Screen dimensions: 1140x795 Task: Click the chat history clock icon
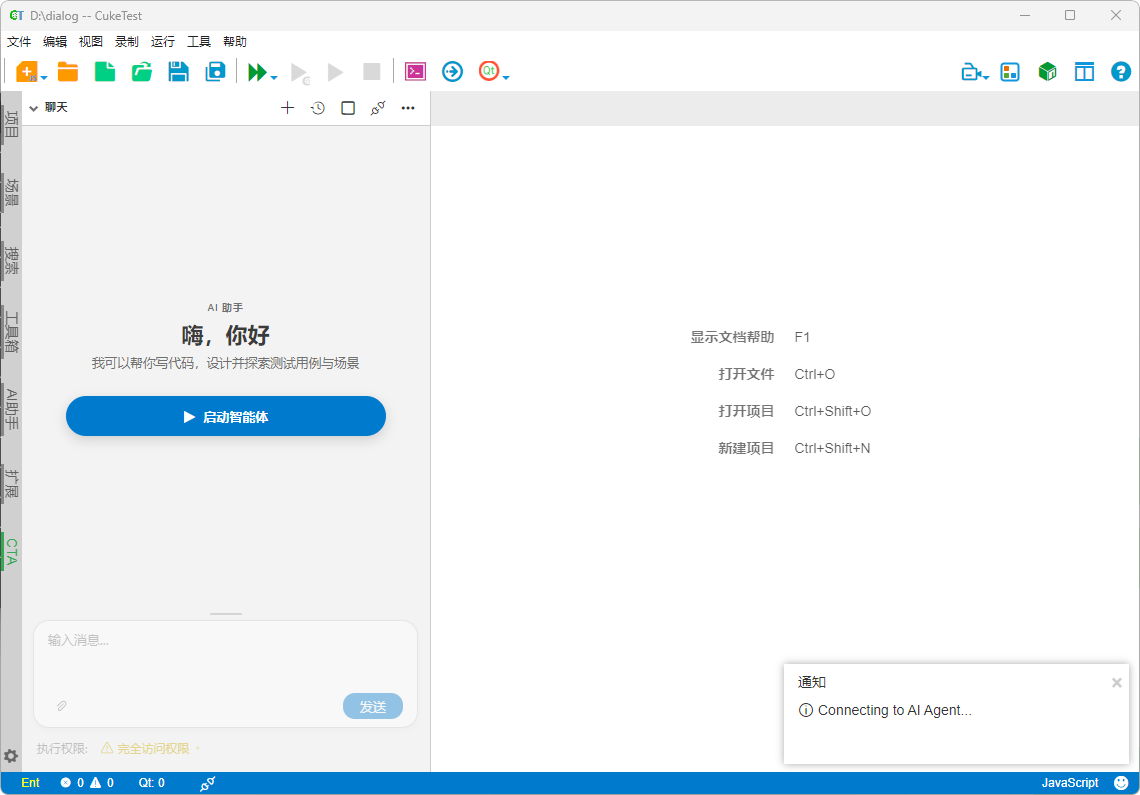(318, 108)
